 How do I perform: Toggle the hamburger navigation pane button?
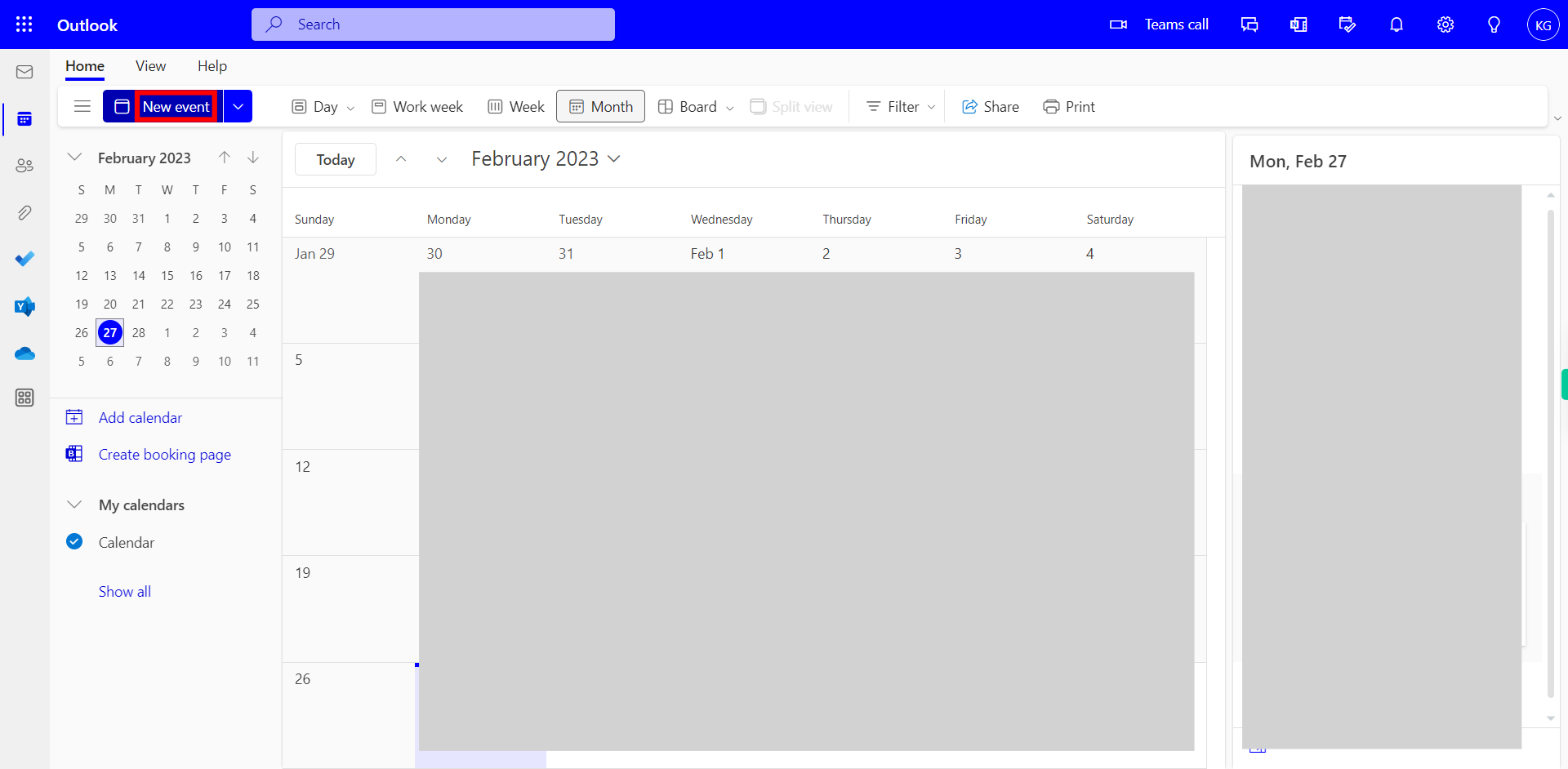pyautogui.click(x=82, y=106)
